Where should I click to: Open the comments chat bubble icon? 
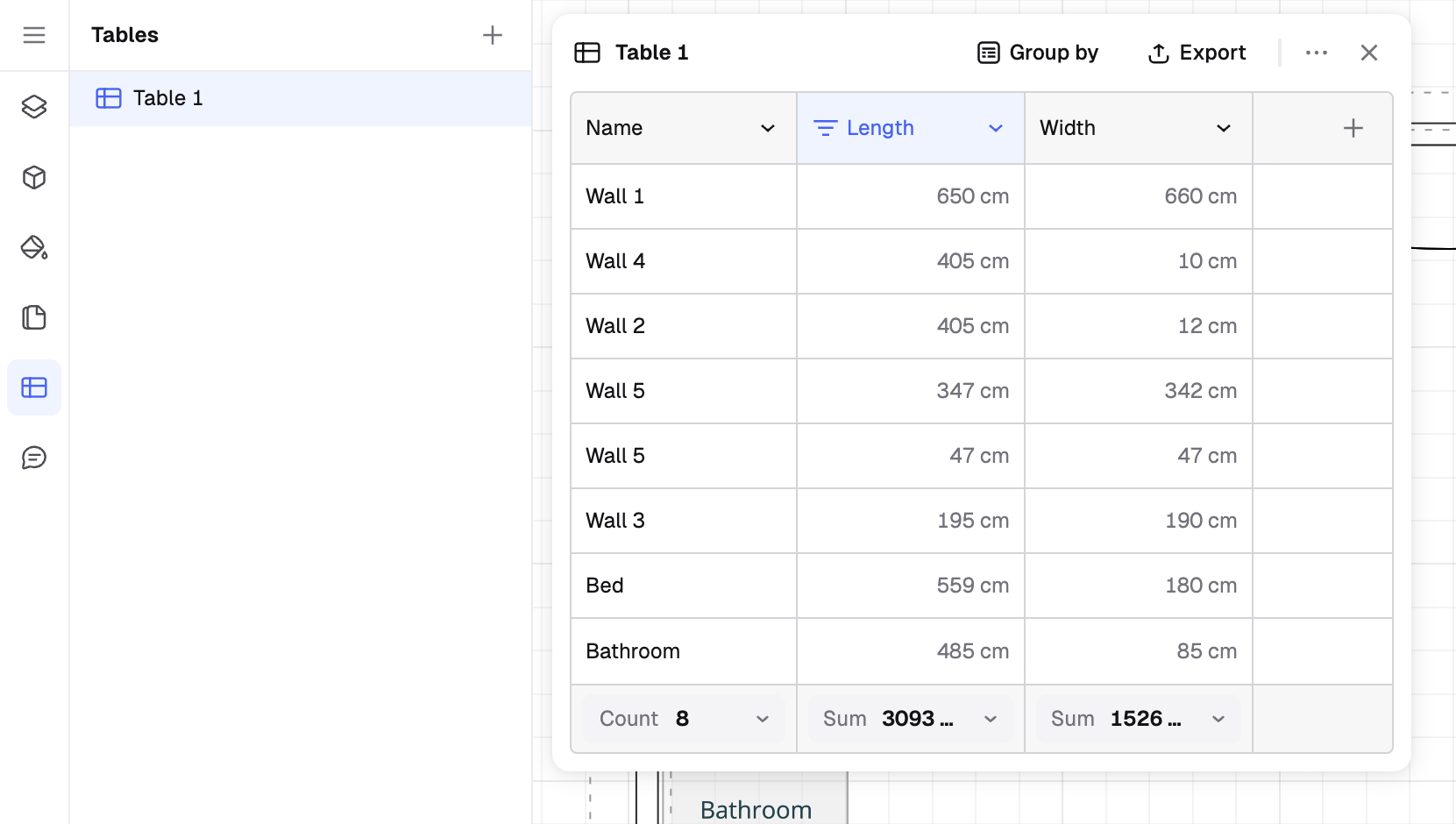(34, 458)
